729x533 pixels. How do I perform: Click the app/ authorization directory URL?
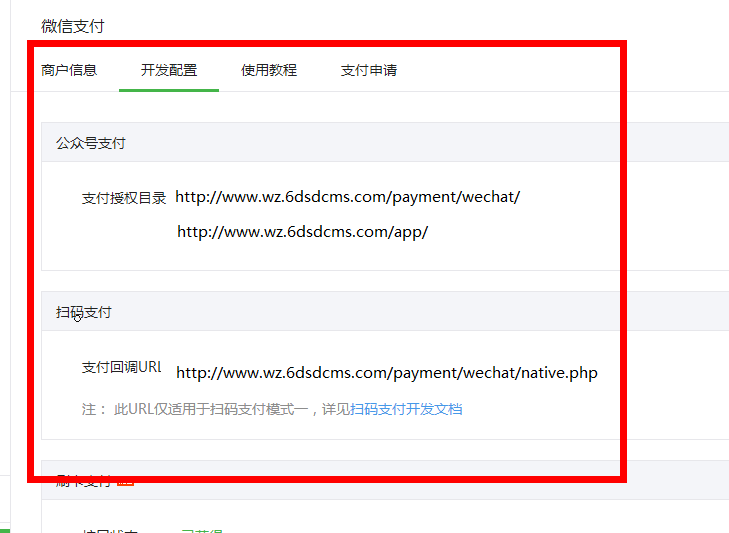[302, 232]
